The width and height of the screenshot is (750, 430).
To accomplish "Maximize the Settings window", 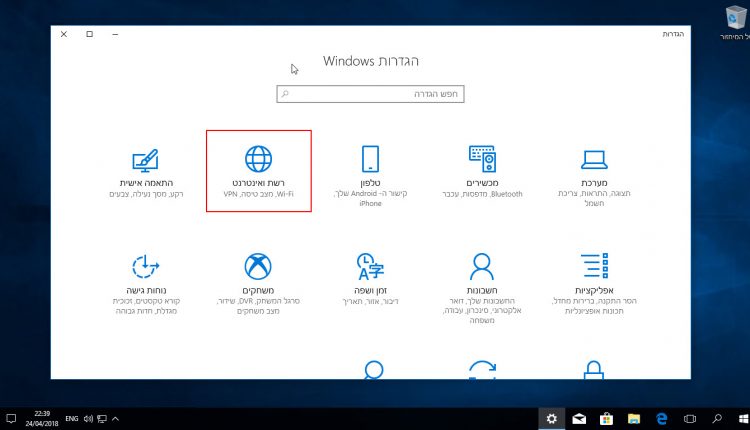I will pyautogui.click(x=89, y=34).
